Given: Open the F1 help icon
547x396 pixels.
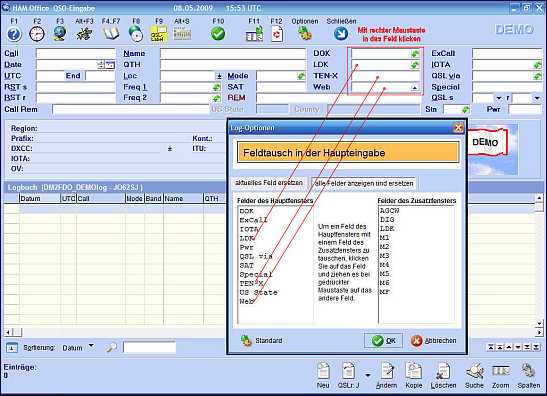Looking at the screenshot, I should coord(14,34).
